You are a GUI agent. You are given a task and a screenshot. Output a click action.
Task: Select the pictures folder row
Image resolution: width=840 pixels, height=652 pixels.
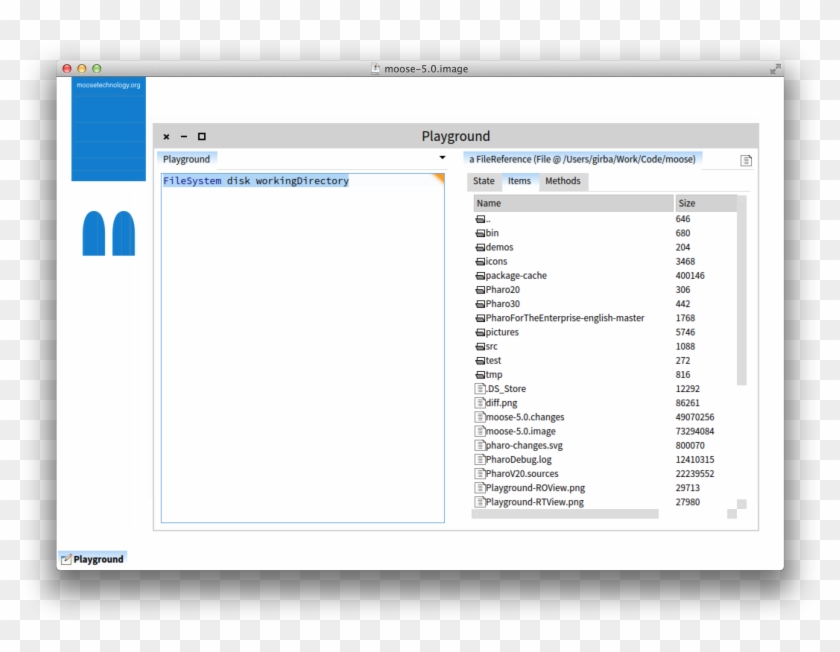(500, 331)
